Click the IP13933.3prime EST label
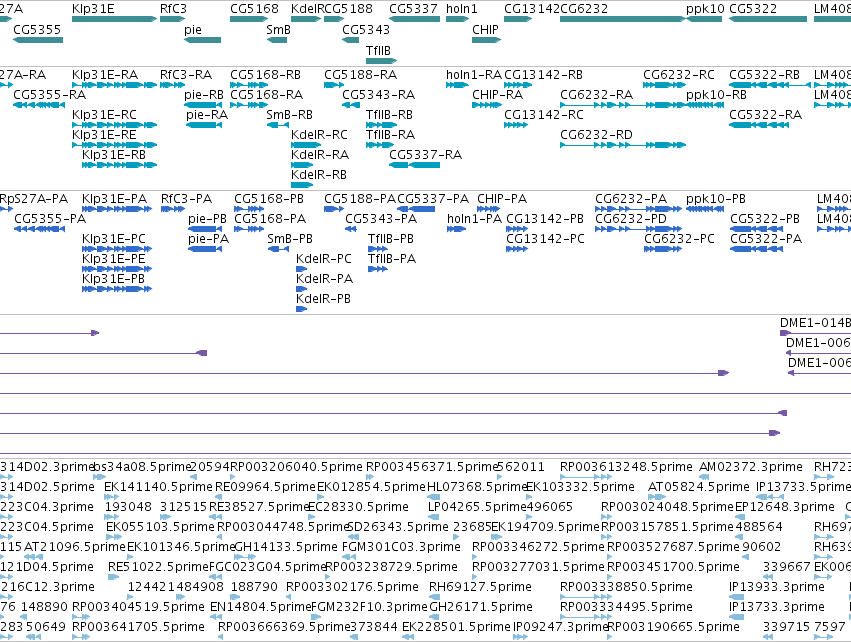 pyautogui.click(x=777, y=587)
